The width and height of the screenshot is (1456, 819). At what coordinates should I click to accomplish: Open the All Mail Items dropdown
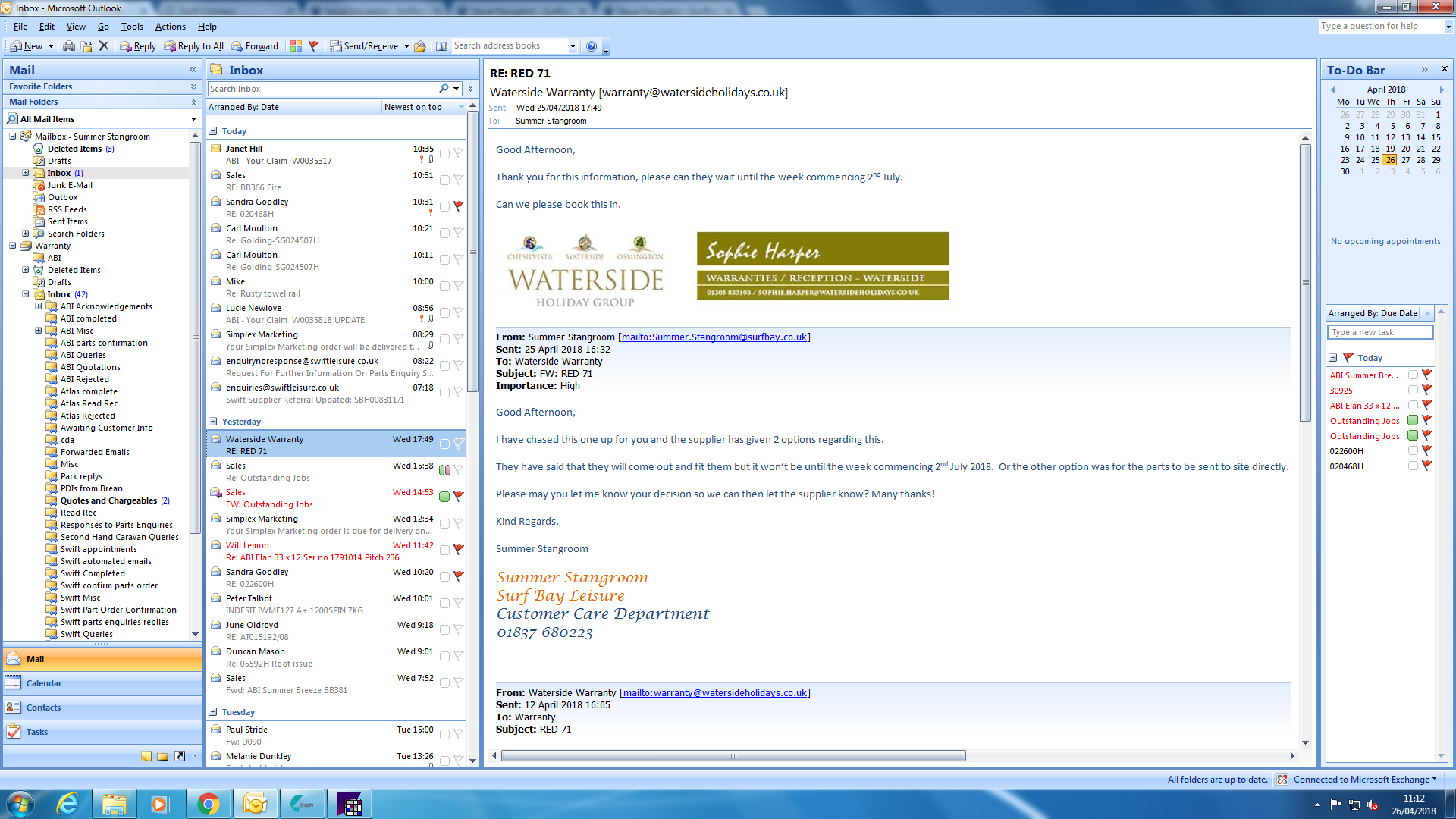(x=193, y=119)
